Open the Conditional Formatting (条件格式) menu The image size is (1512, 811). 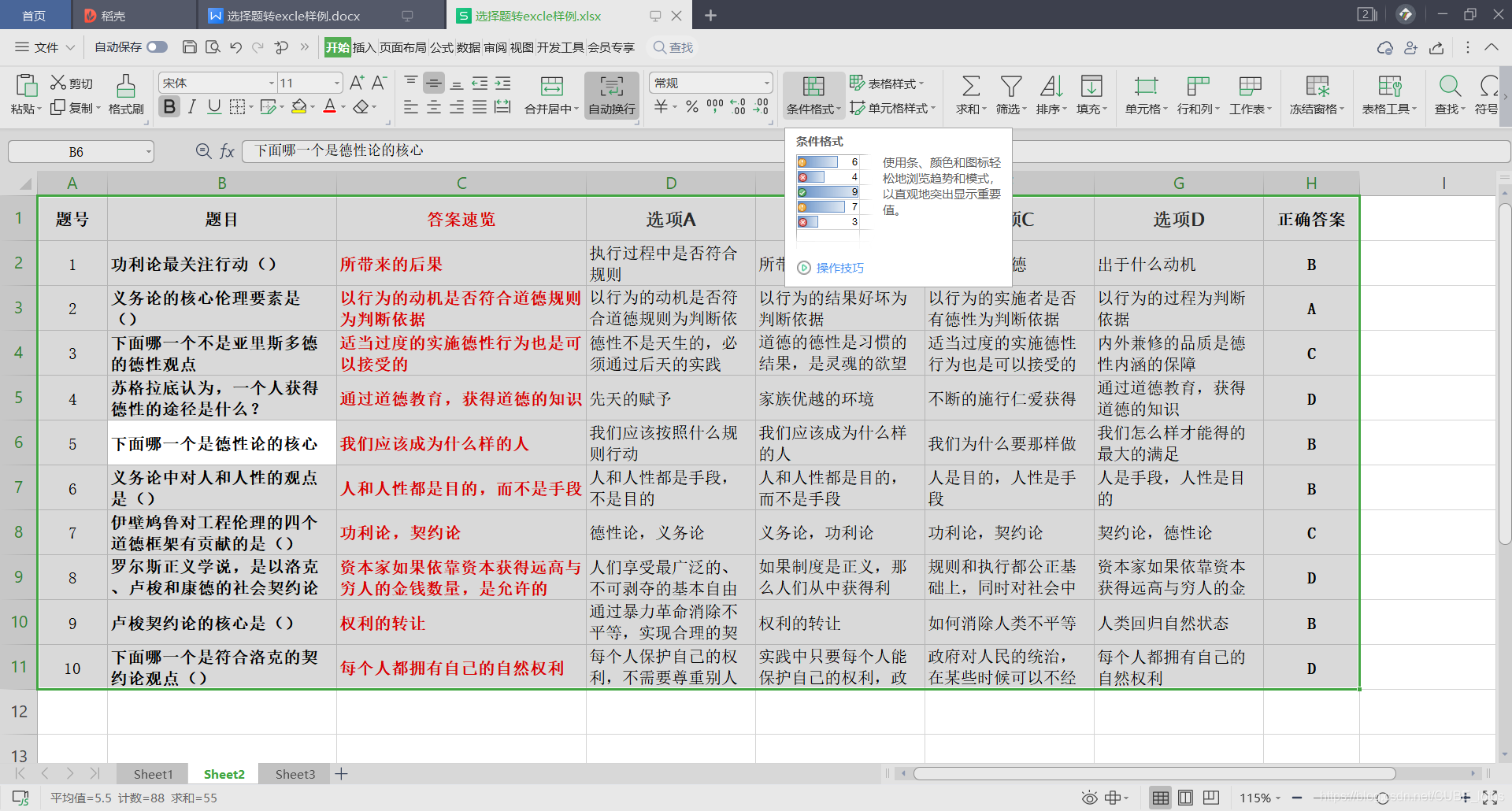pos(813,95)
